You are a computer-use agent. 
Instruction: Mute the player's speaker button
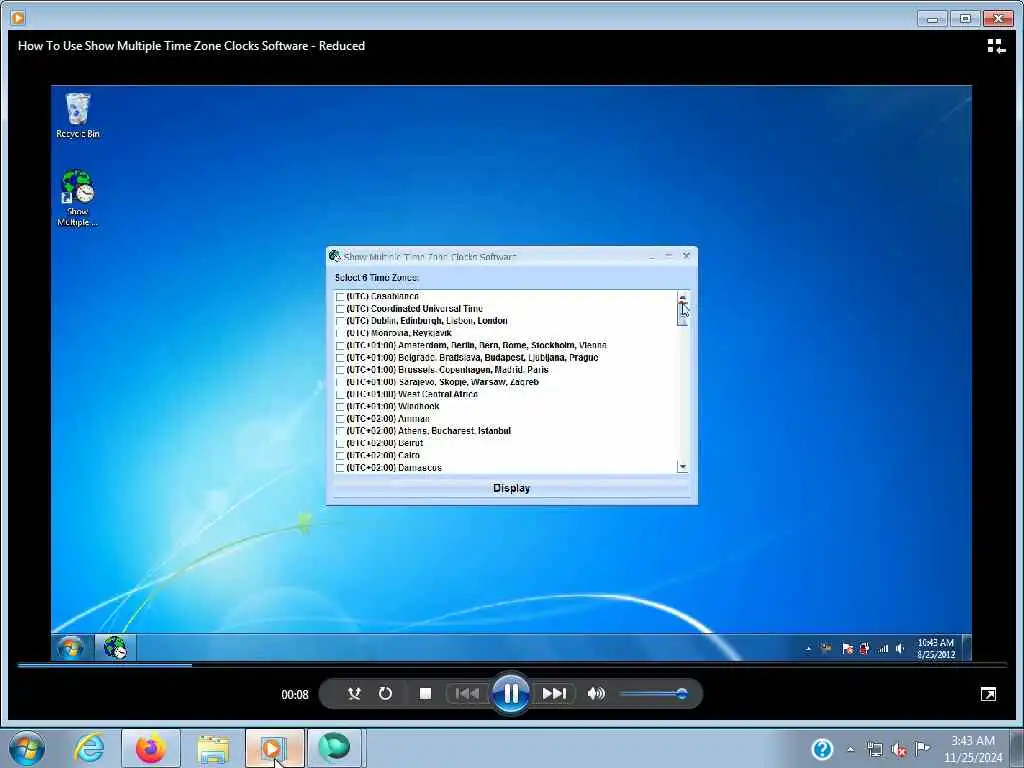(x=596, y=694)
